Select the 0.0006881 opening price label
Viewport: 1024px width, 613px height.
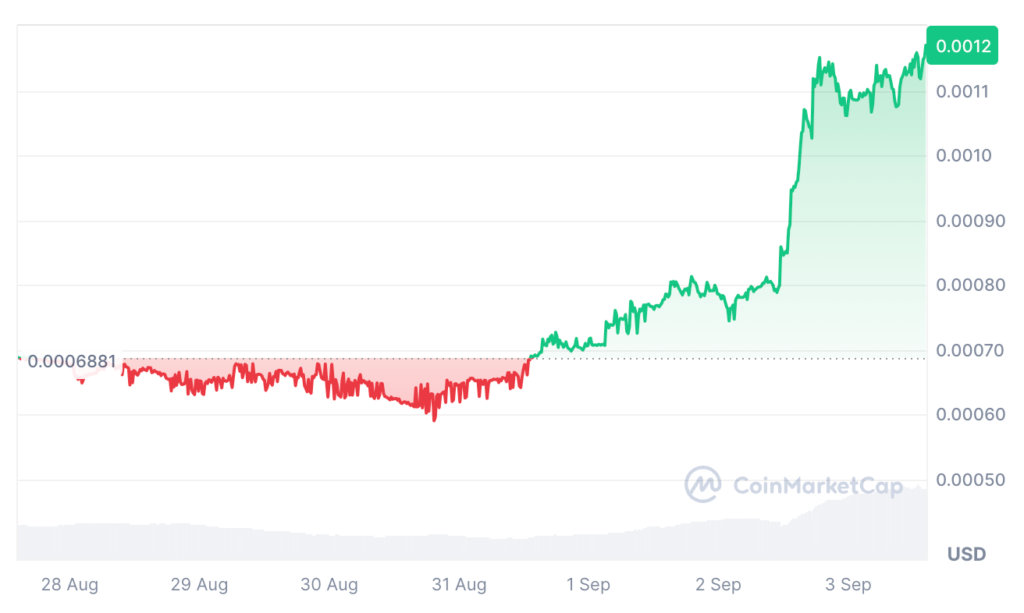[72, 361]
